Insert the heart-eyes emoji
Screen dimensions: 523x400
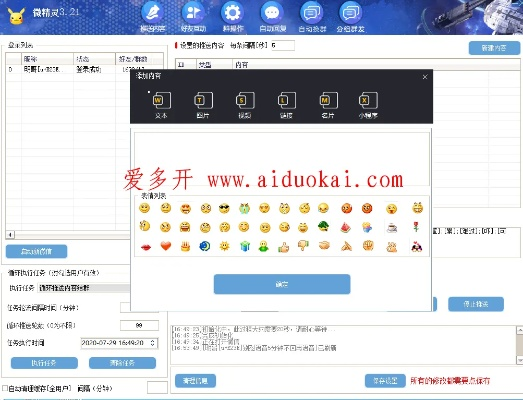pyautogui.click(x=185, y=209)
